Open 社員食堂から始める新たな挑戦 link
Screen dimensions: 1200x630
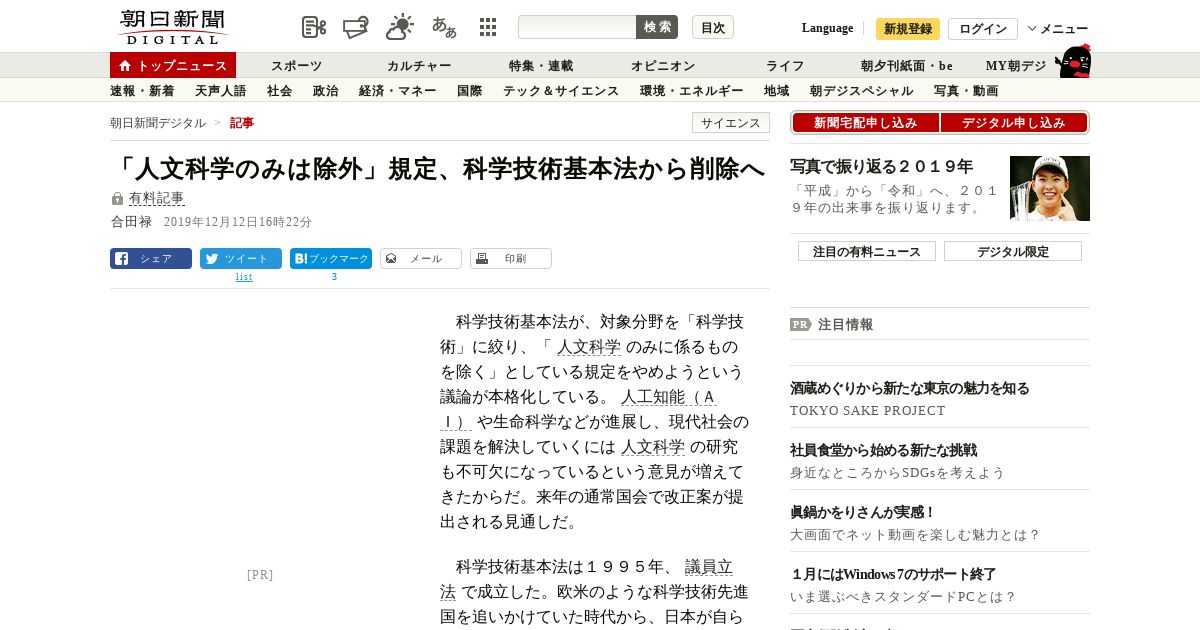[883, 450]
